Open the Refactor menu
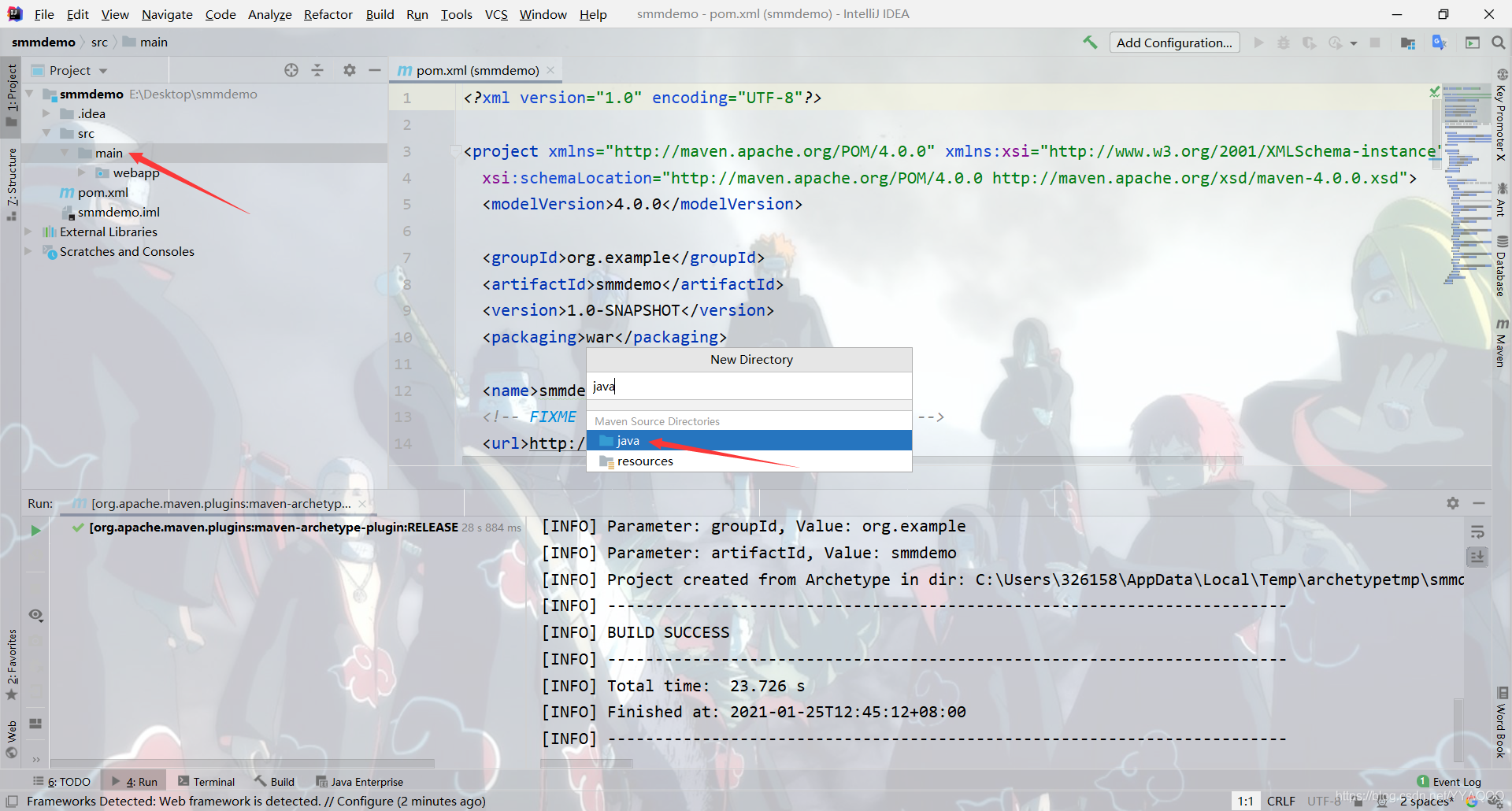Screen dimensions: 1512x811 (328, 14)
